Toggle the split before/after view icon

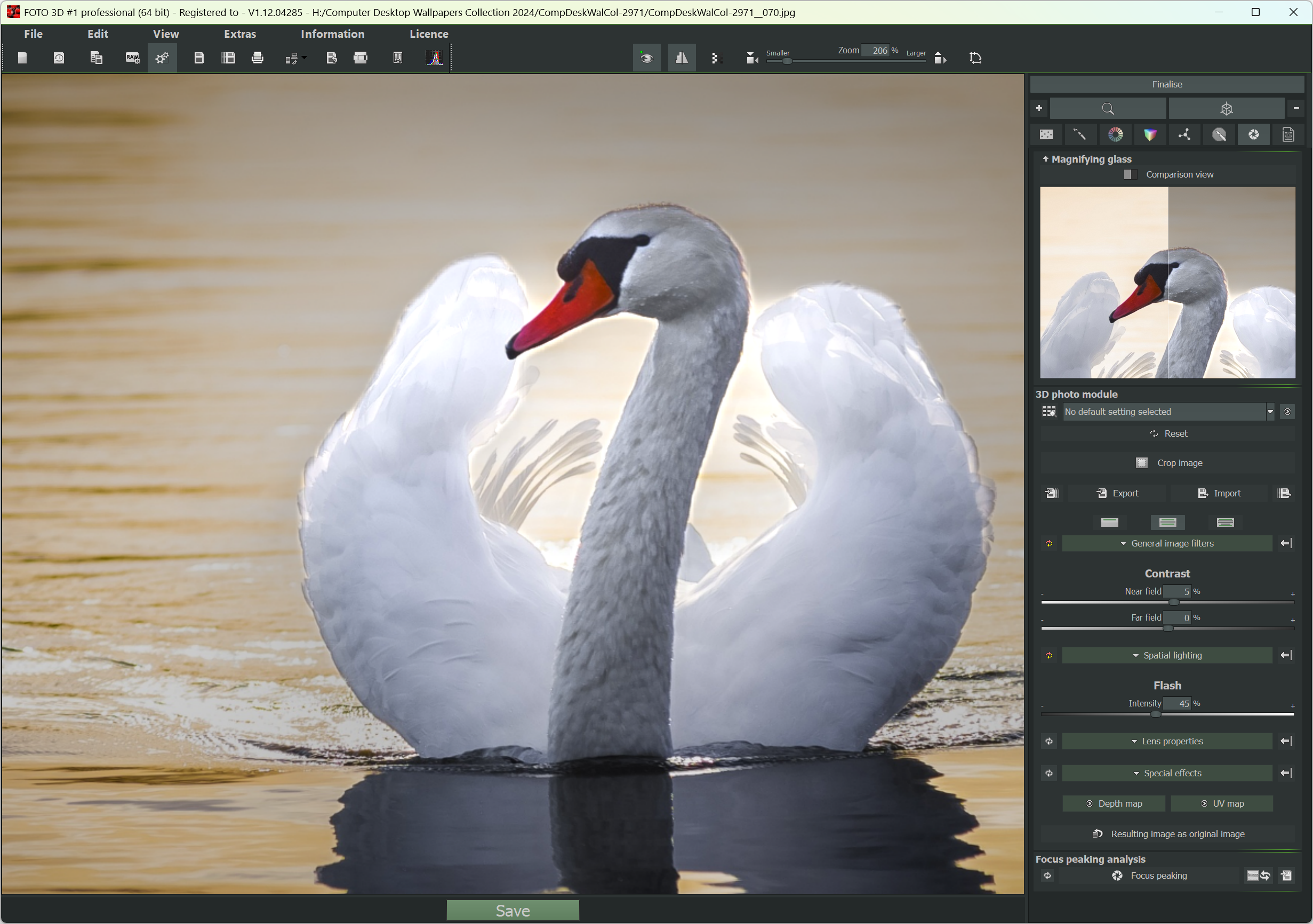click(682, 58)
